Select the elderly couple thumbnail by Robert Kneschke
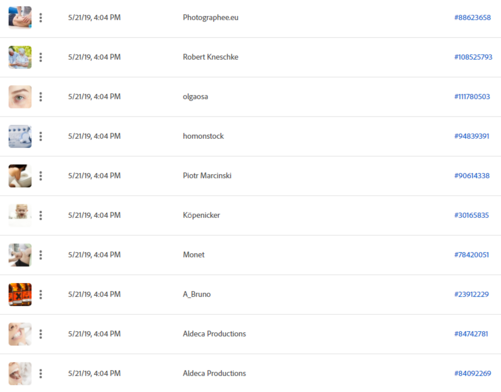 point(20,57)
